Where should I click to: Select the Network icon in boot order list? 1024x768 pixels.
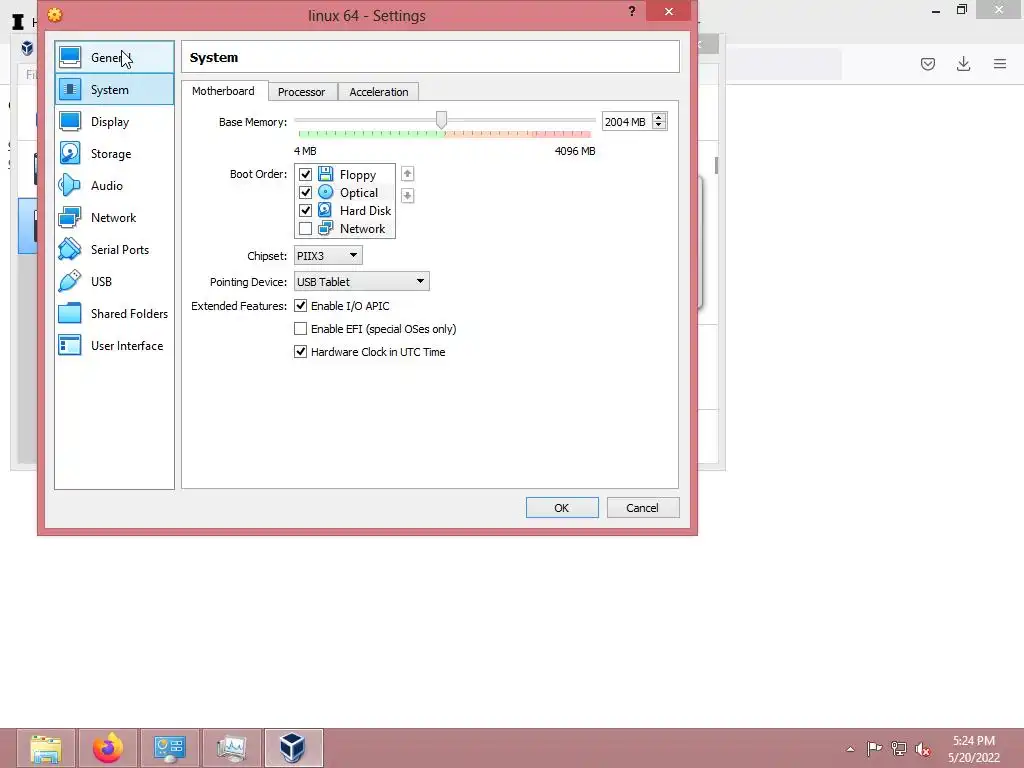pyautogui.click(x=325, y=229)
